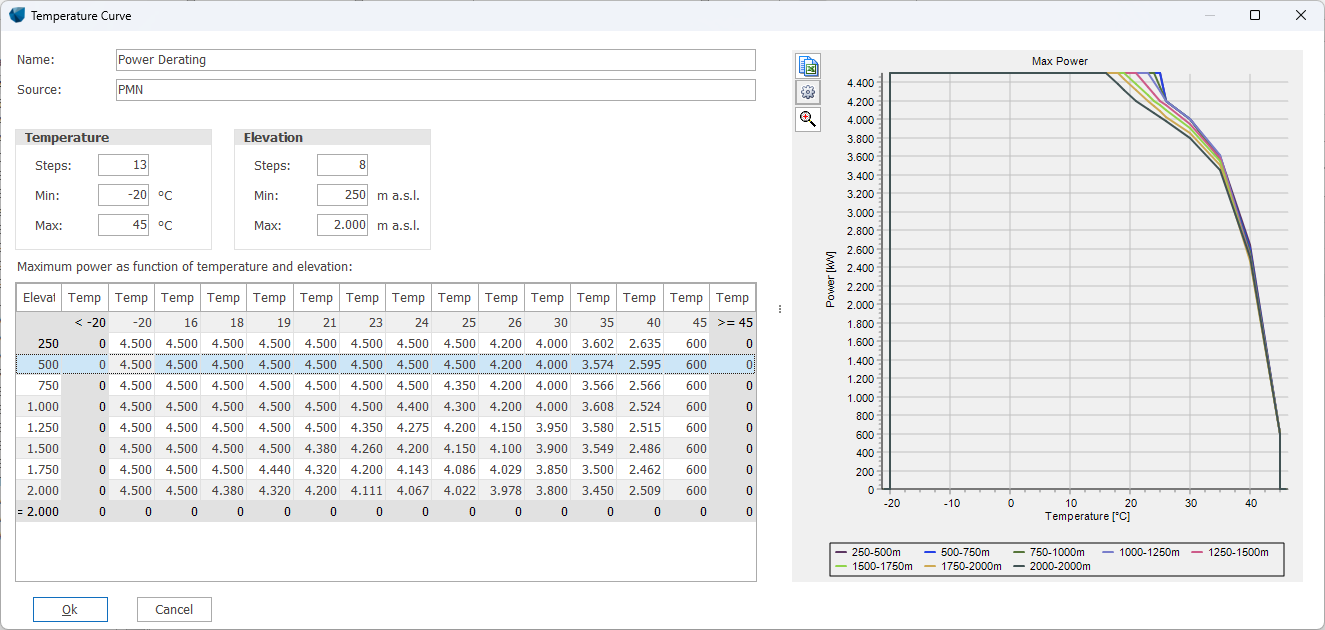The image size is (1325, 630).
Task: Select the Eleval column header in the table
Action: pyautogui.click(x=39, y=297)
